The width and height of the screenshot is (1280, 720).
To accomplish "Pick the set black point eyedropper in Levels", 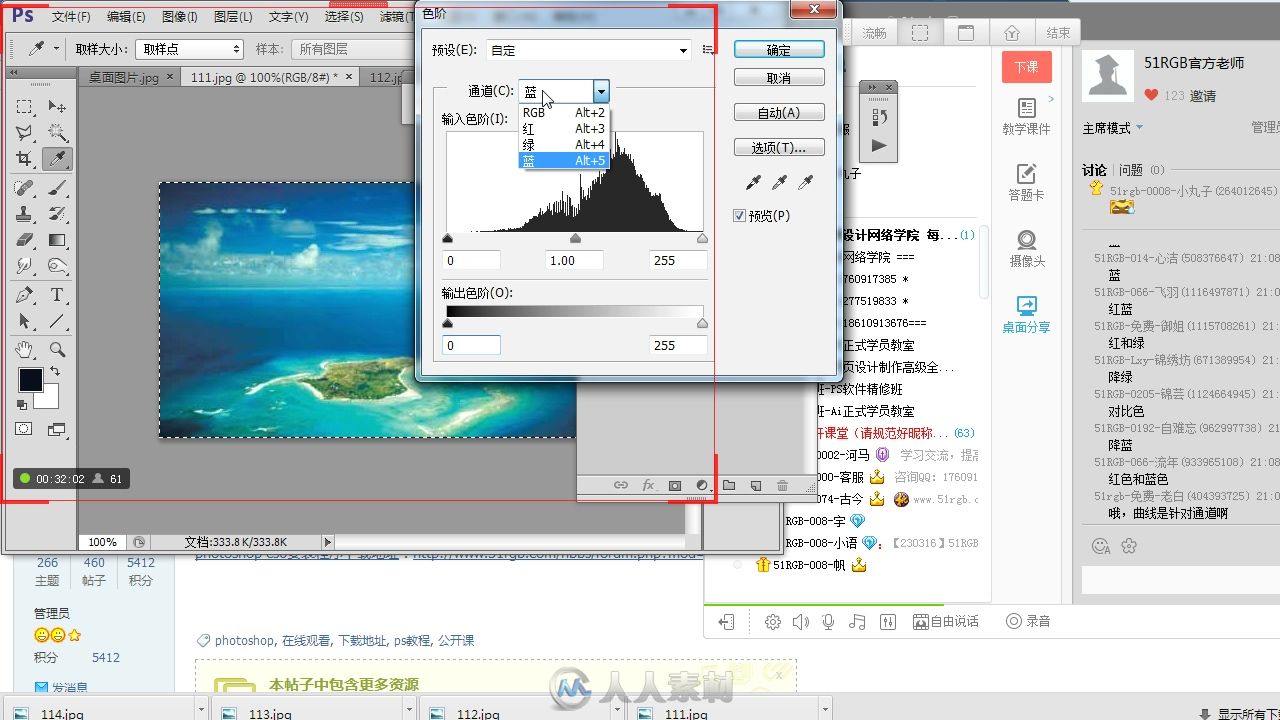I will click(x=753, y=182).
